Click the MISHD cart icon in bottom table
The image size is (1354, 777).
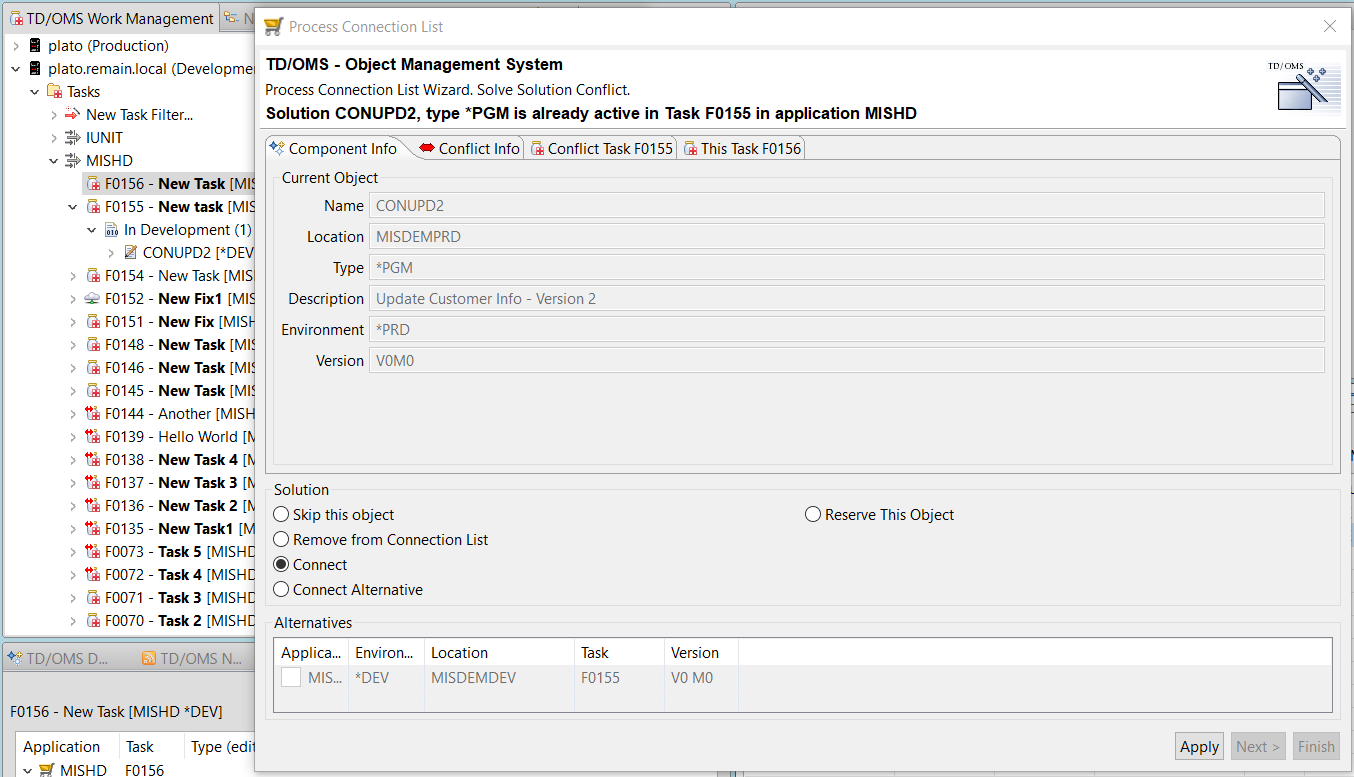[x=46, y=770]
